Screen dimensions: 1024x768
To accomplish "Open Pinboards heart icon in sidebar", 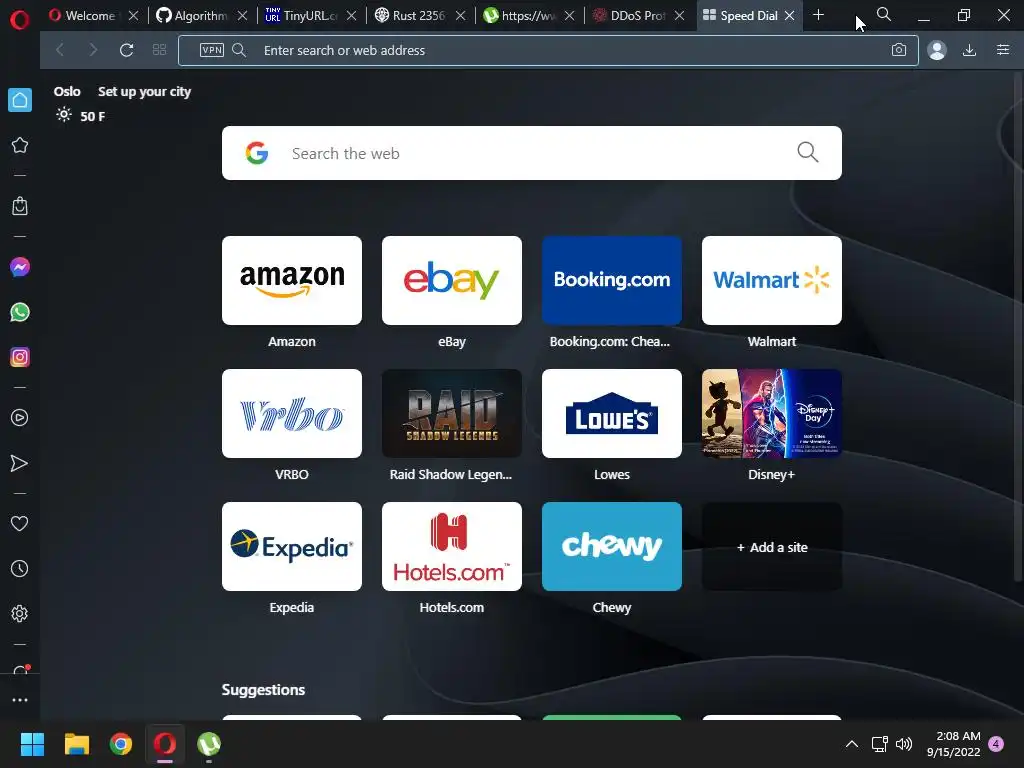I will click(20, 523).
